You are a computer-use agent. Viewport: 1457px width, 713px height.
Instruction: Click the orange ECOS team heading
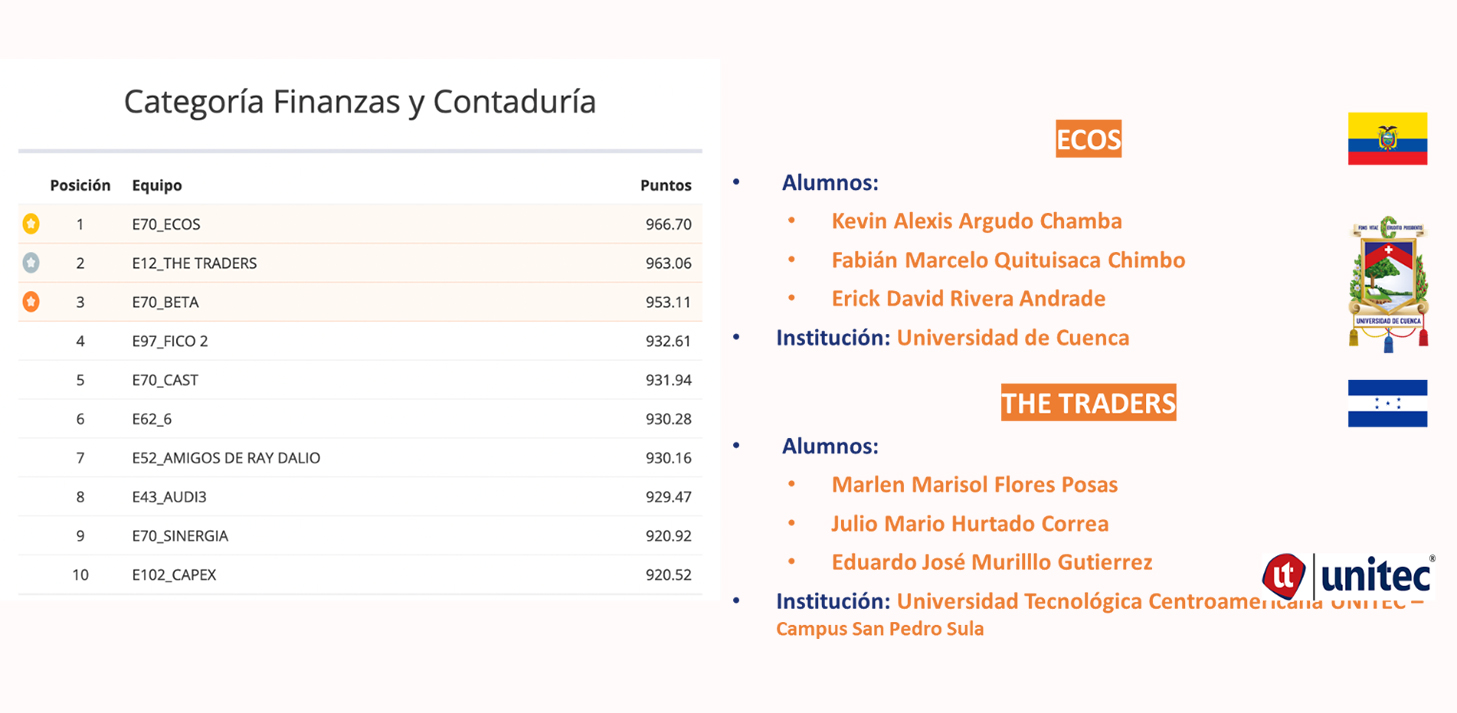(1088, 139)
